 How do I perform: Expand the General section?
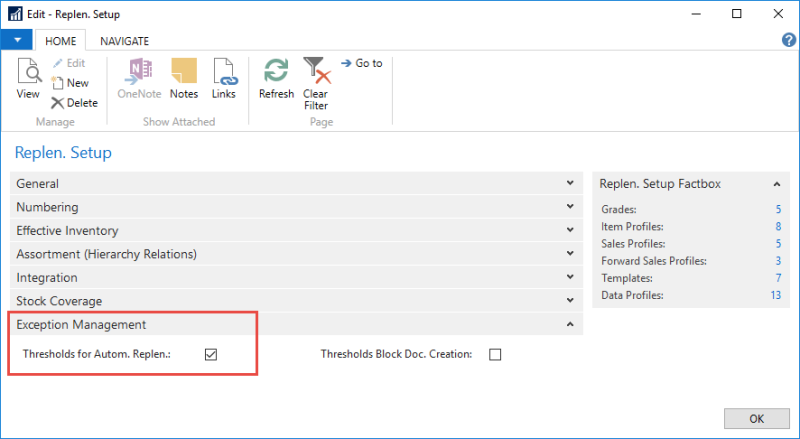[570, 184]
